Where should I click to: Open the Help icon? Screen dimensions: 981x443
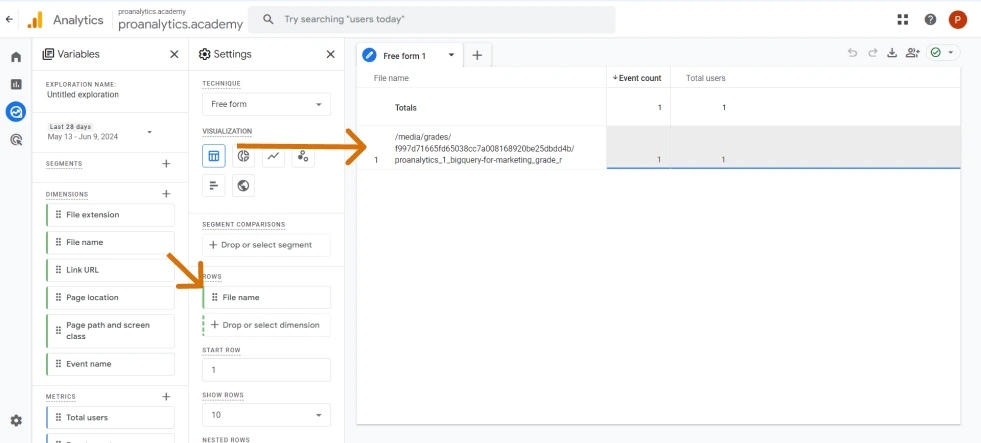930,19
